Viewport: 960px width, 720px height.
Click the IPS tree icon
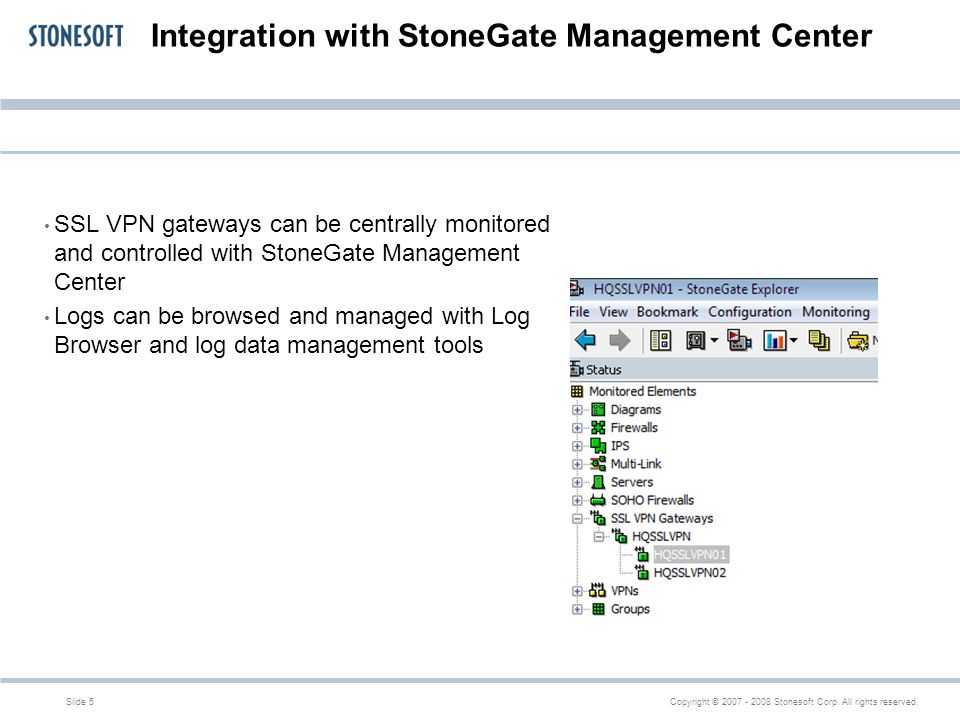(598, 446)
